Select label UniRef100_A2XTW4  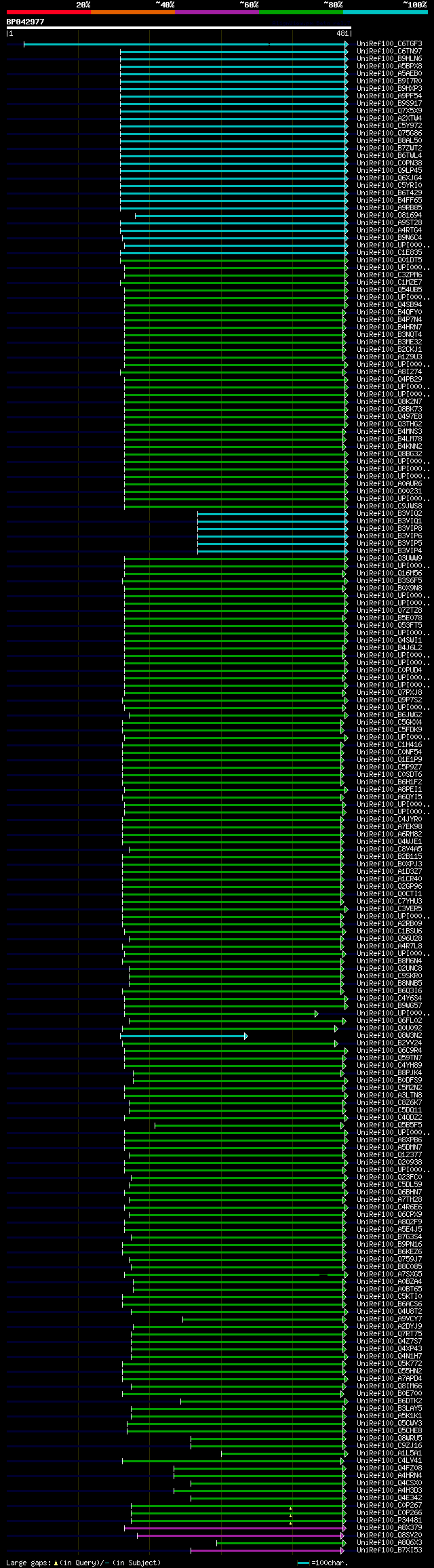tap(389, 119)
